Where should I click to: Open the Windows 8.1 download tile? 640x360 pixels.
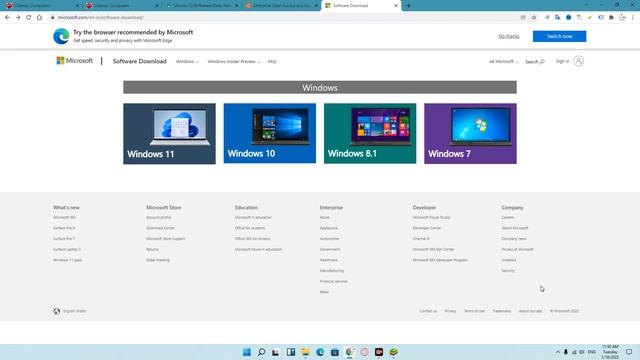pos(370,133)
